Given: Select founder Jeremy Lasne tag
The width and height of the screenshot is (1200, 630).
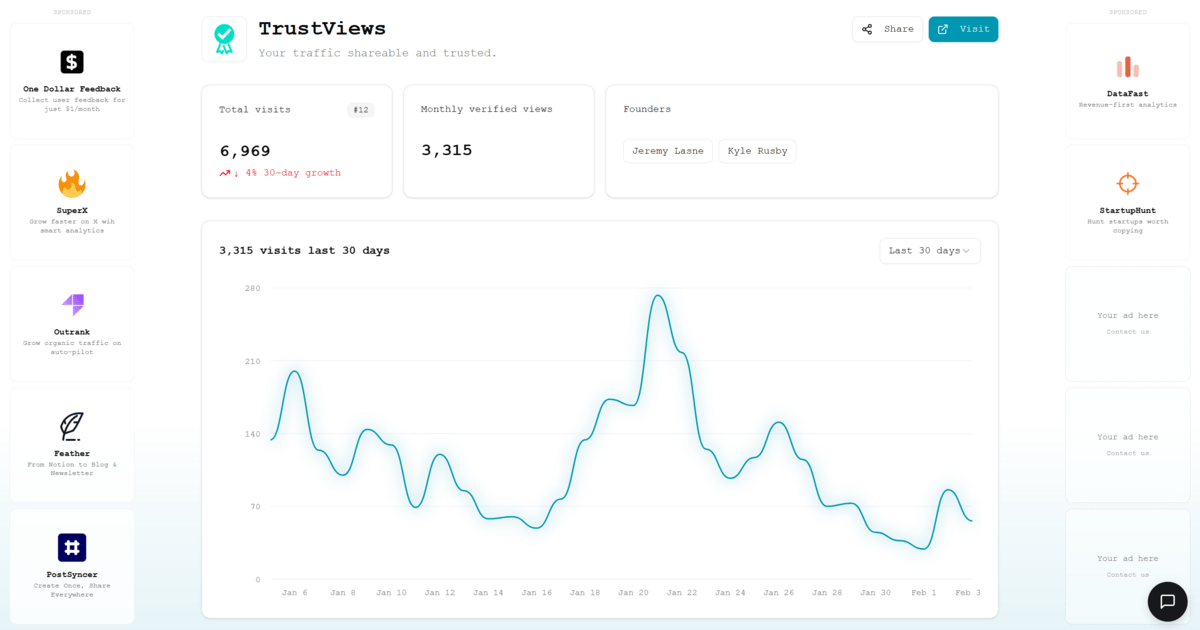Looking at the screenshot, I should [x=668, y=151].
